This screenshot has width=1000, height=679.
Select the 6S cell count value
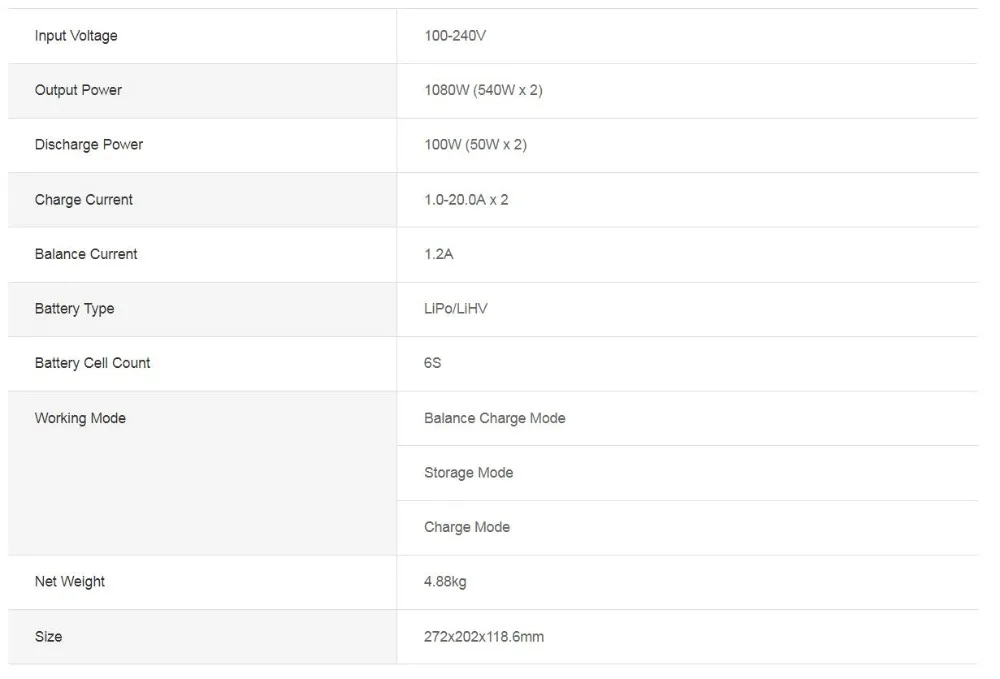click(432, 363)
